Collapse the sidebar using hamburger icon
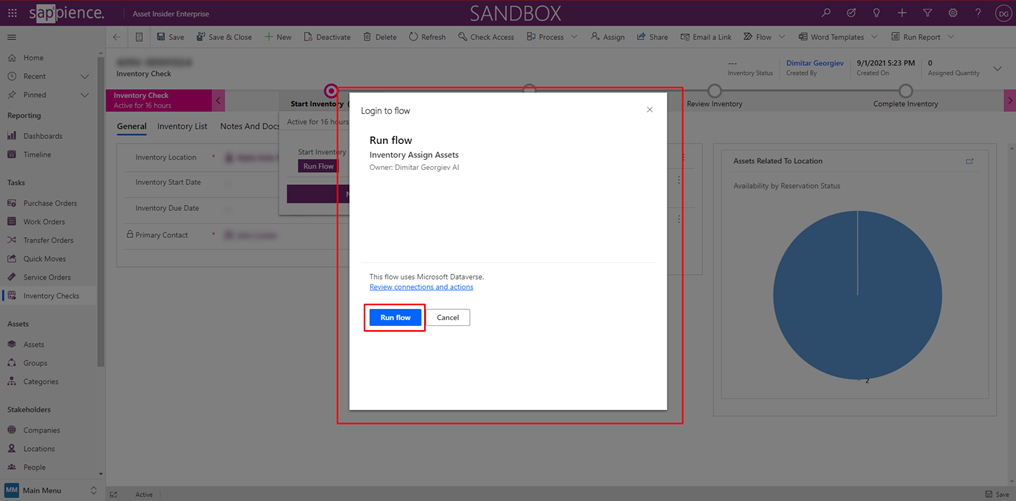 click(12, 37)
